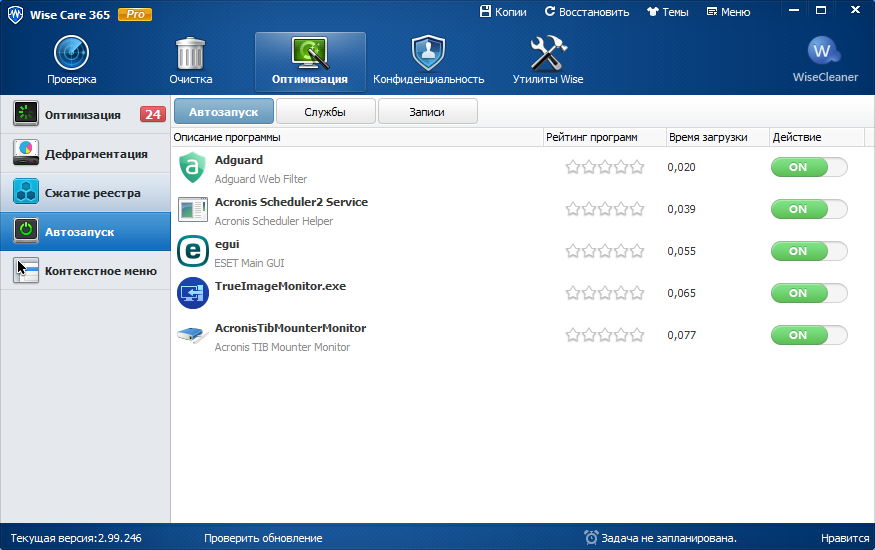The height and width of the screenshot is (550, 875).
Task: Rate AcronisTibMounterMonitor with the stars
Action: [605, 335]
